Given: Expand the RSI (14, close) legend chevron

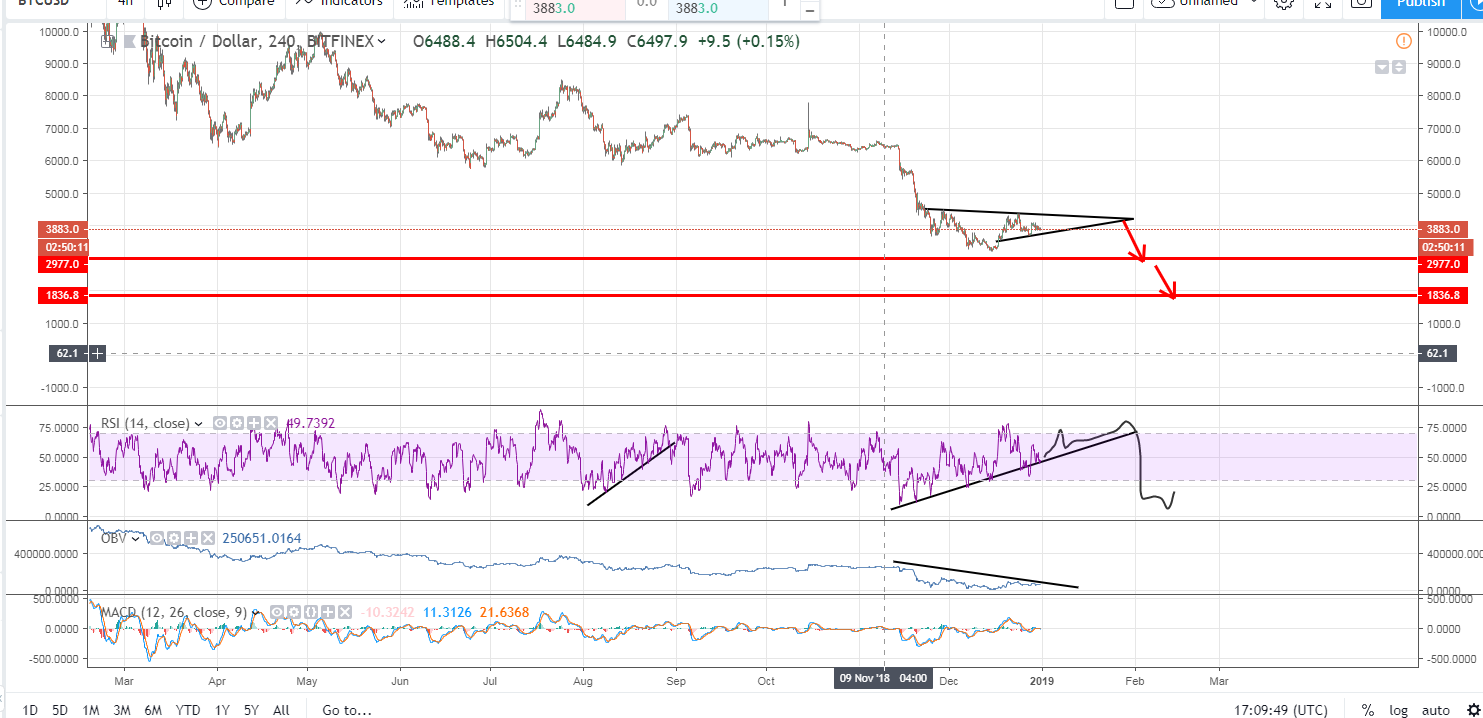Looking at the screenshot, I should pos(198,424).
